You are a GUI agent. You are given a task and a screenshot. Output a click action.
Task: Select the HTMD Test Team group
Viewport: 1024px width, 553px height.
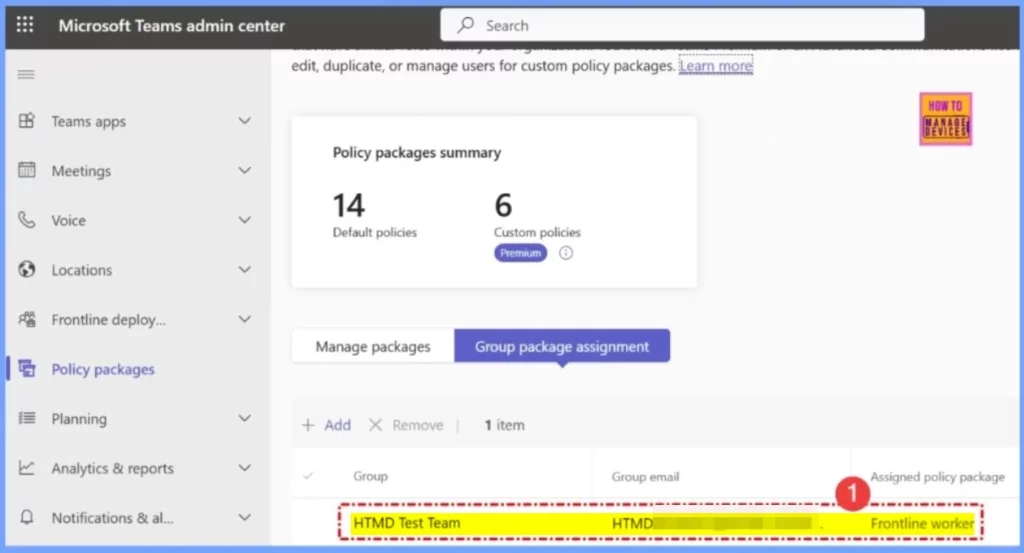point(406,523)
